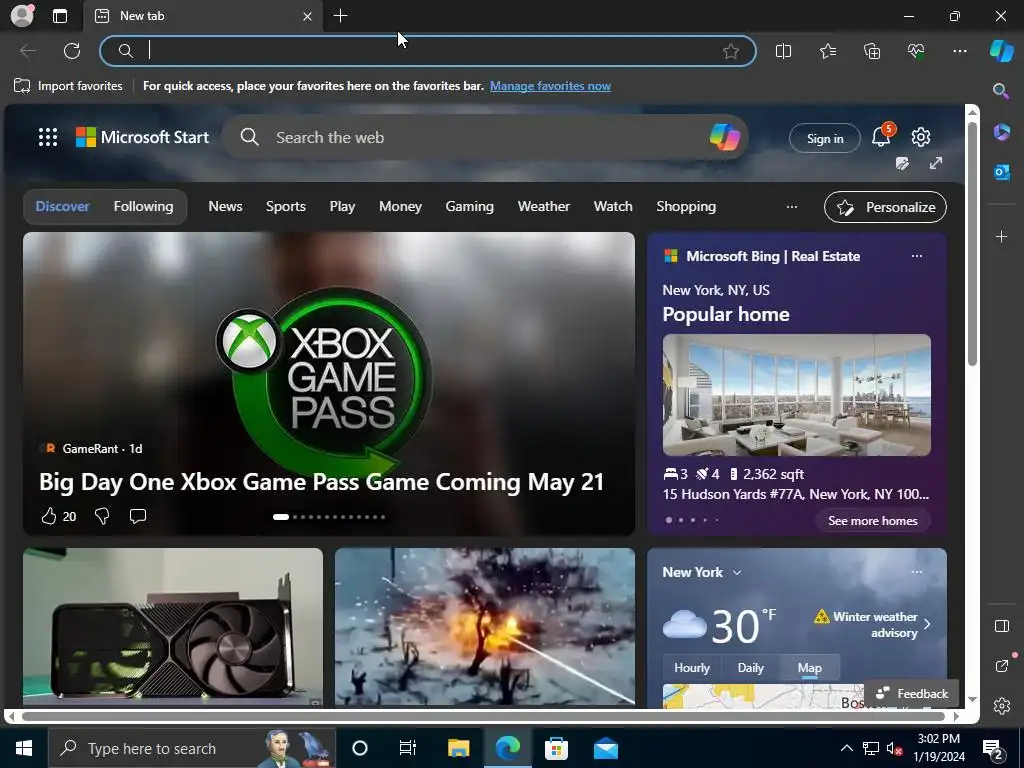1024x768 pixels.
Task: Open the notifications bell
Action: pos(881,137)
